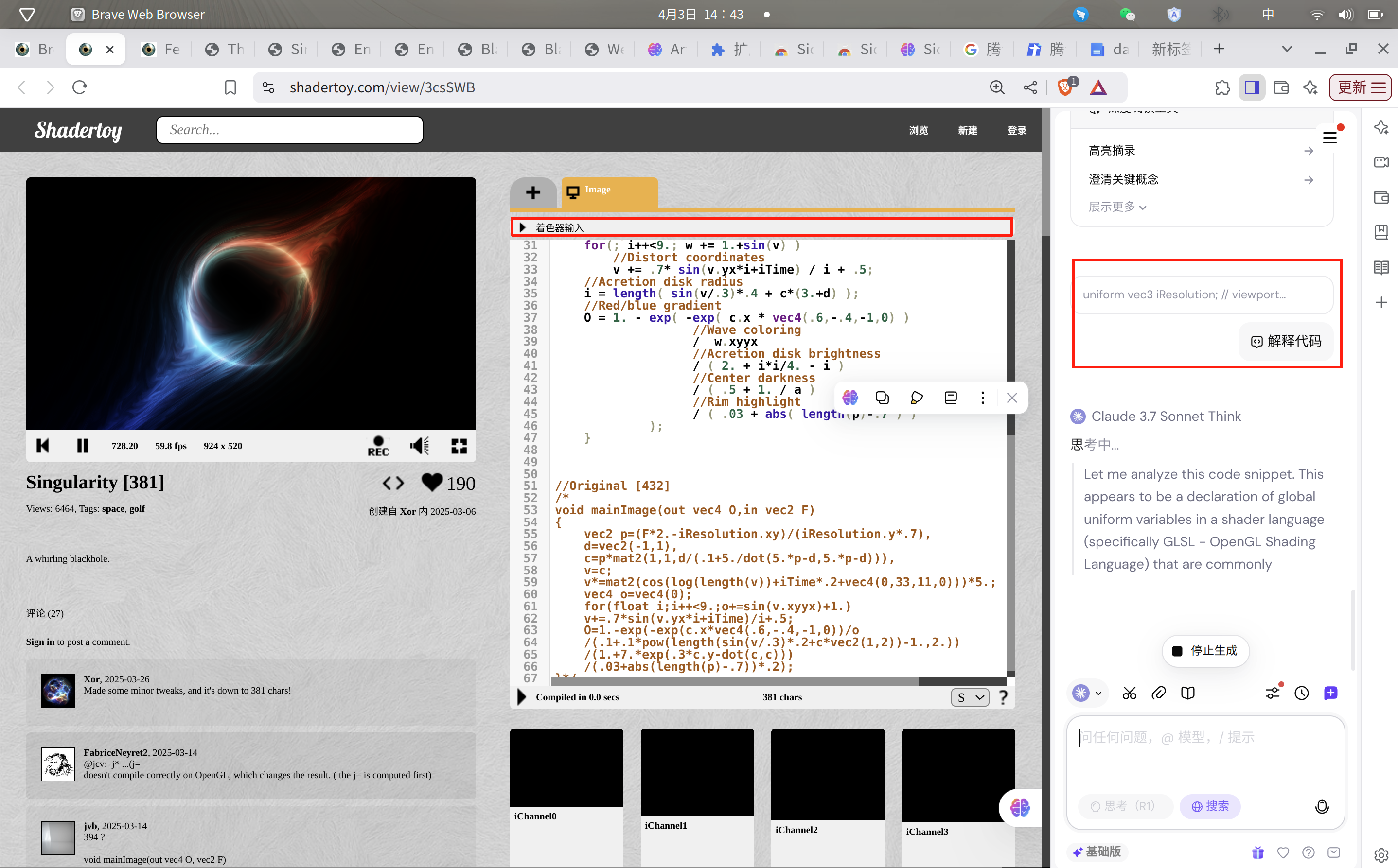This screenshot has width=1398, height=868.
Task: Click the 解释代码 button
Action: click(x=1285, y=342)
